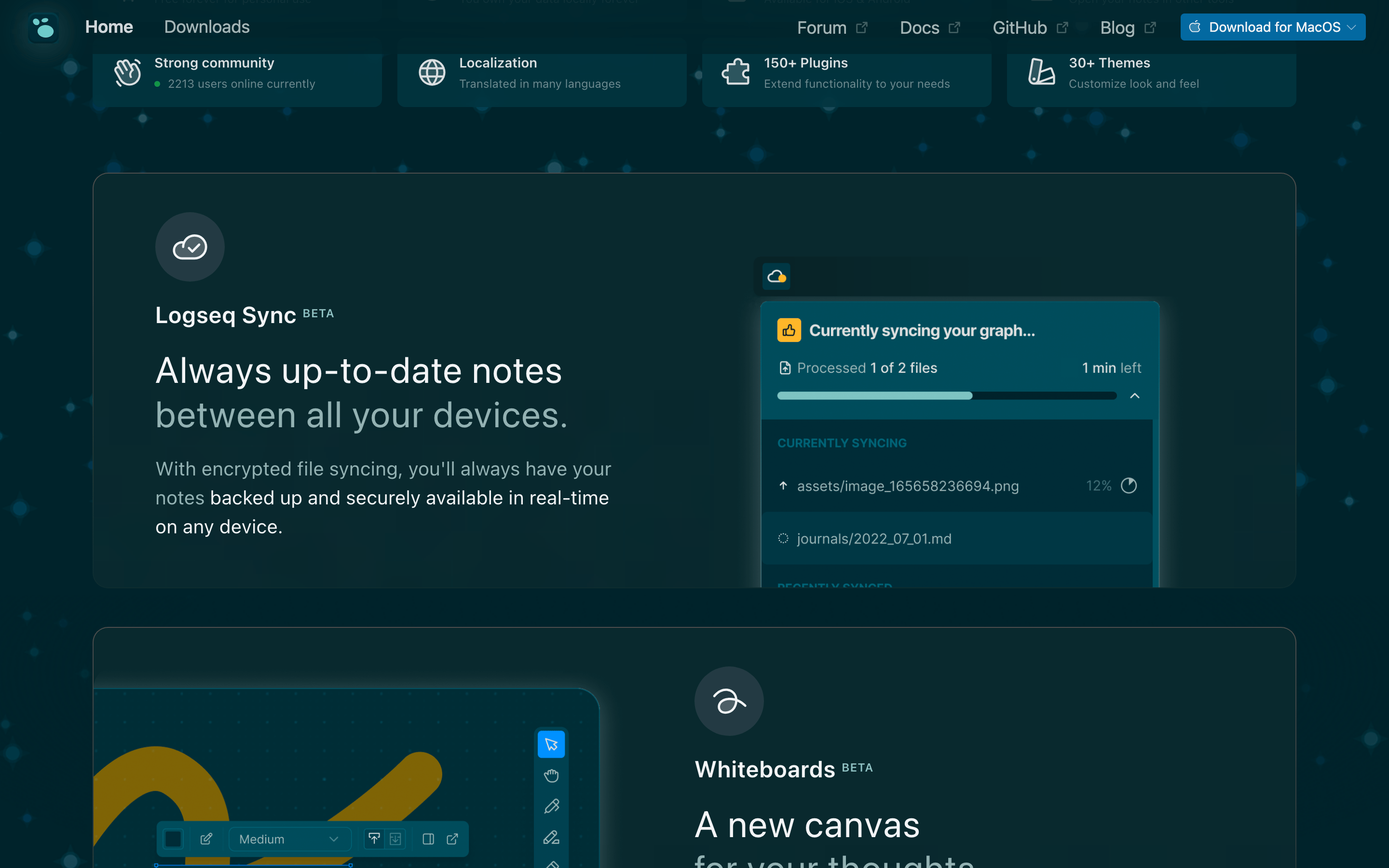
Task: Open the Docs external link
Action: (x=929, y=27)
